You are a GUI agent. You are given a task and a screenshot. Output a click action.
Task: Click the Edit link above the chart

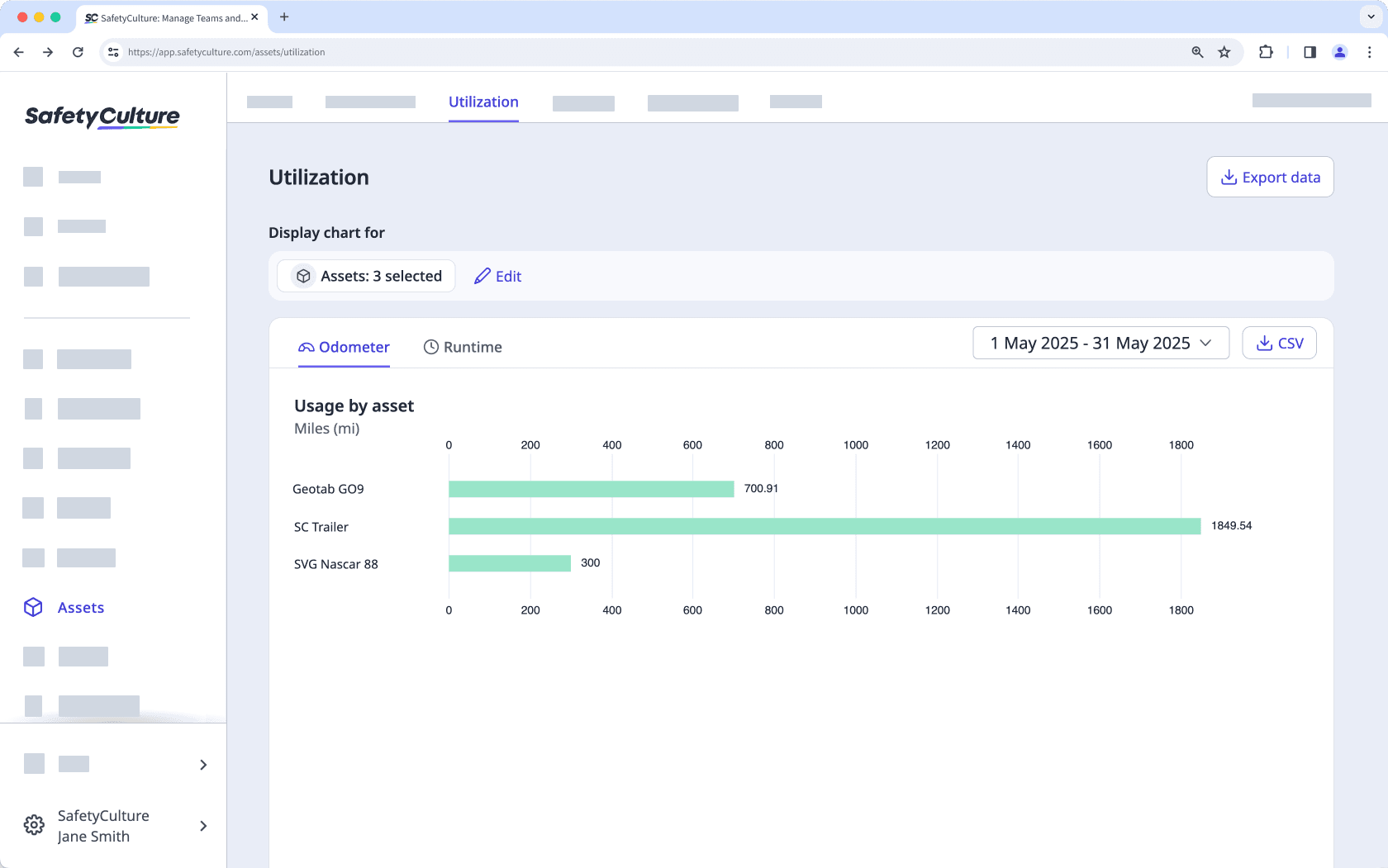508,276
